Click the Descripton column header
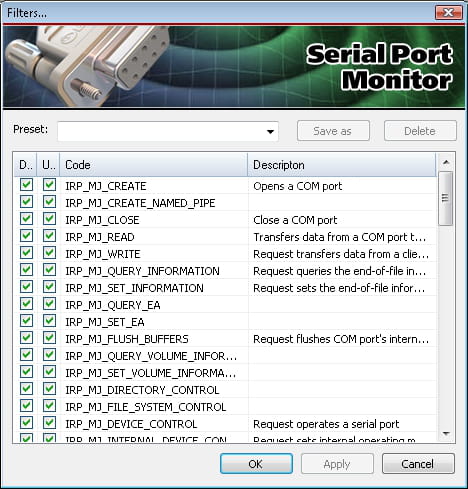 point(342,165)
